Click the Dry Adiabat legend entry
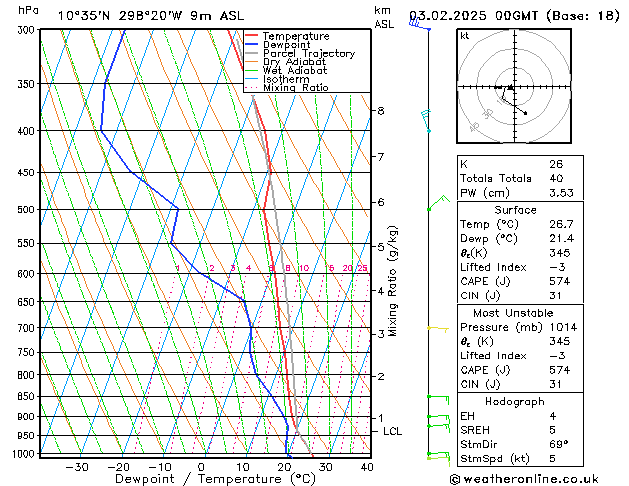629x486 pixels. pyautogui.click(x=286, y=62)
